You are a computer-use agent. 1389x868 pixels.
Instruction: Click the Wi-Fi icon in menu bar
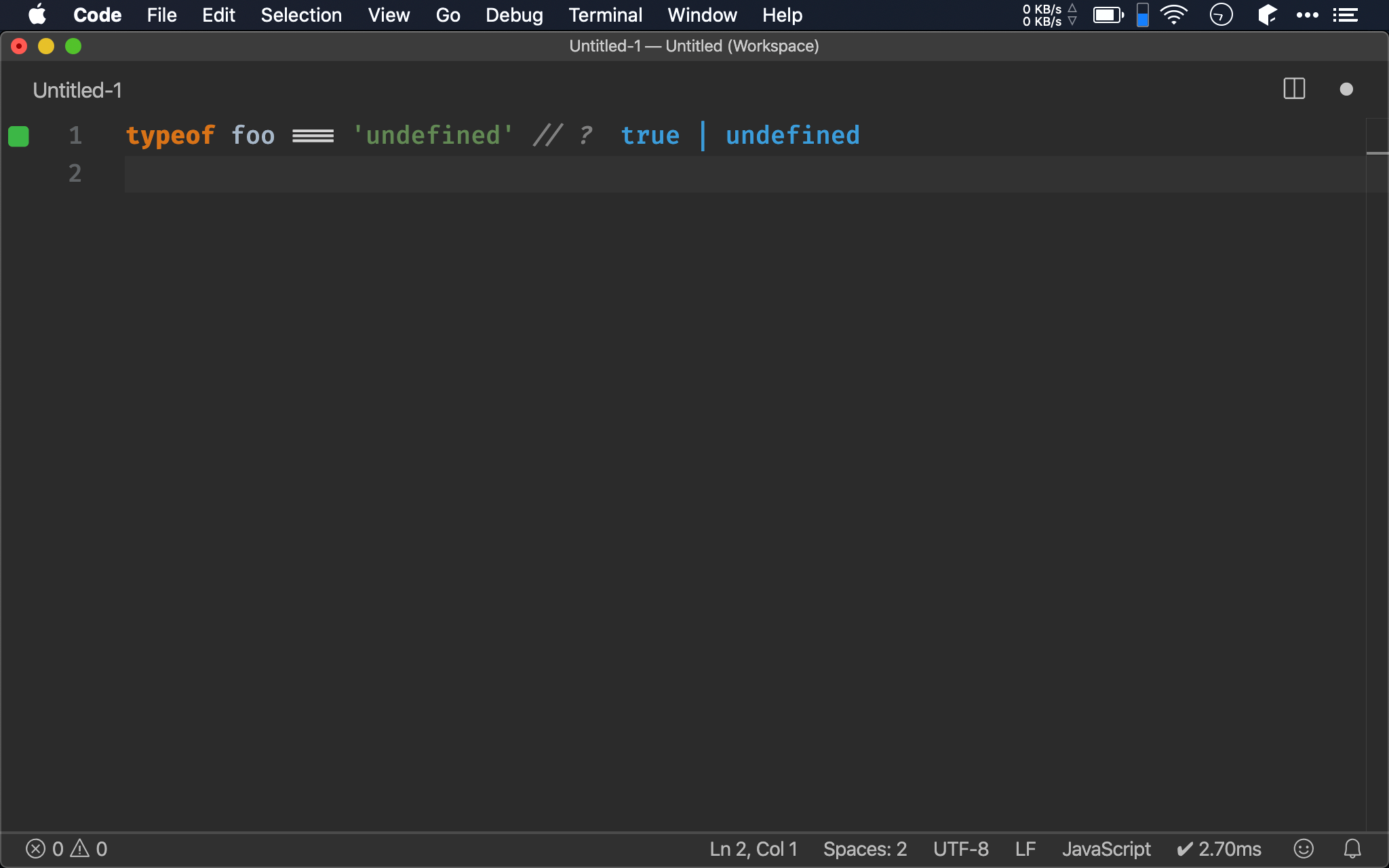click(1174, 15)
